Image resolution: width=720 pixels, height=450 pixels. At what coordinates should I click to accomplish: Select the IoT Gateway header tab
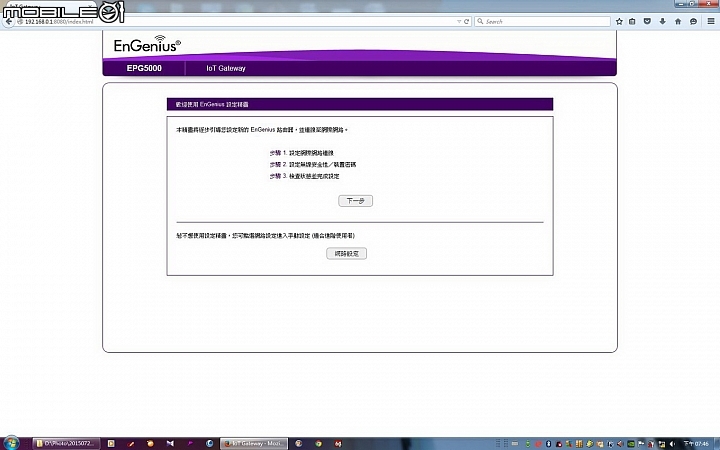click(226, 68)
